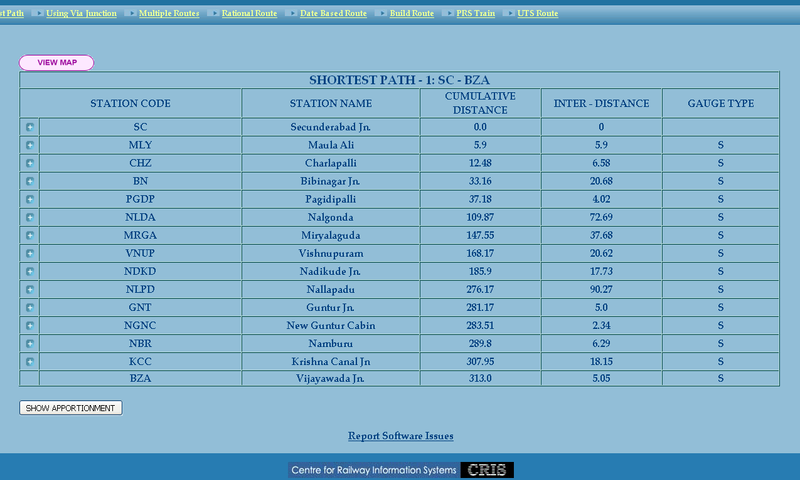800x480 pixels.
Task: Click the SHORTEST PATH - 1: SC - BZA title
Action: coord(399,80)
